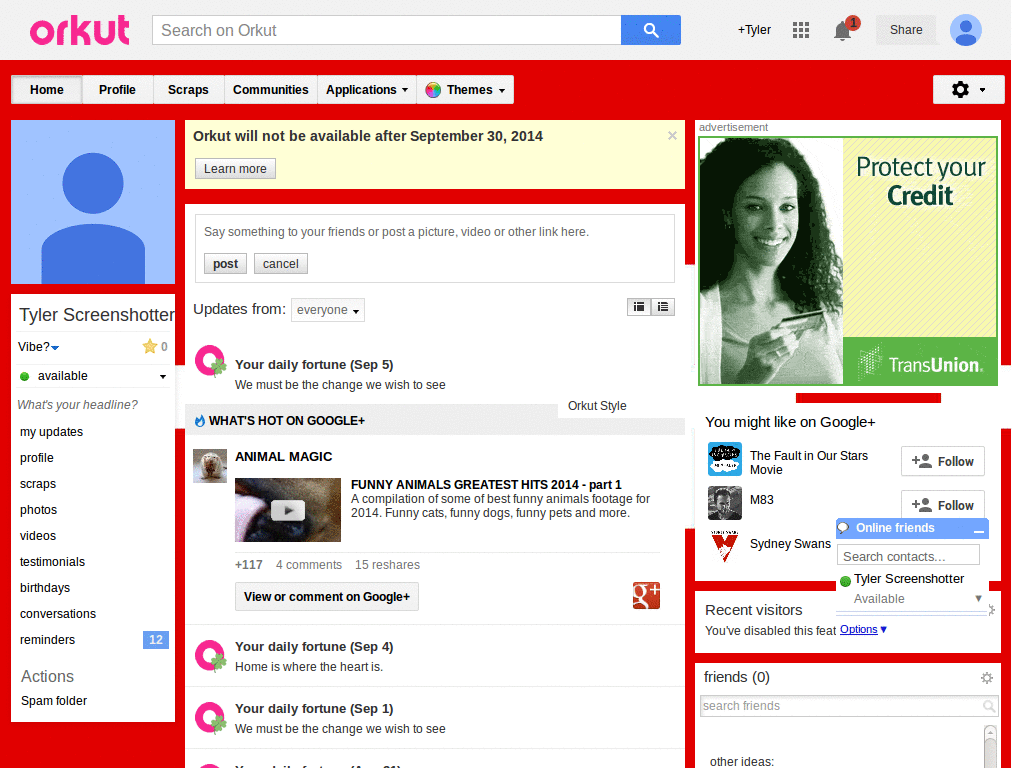Screen dimensions: 1024x768
Task: Click the search friends magnifier icon
Action: pos(989,706)
